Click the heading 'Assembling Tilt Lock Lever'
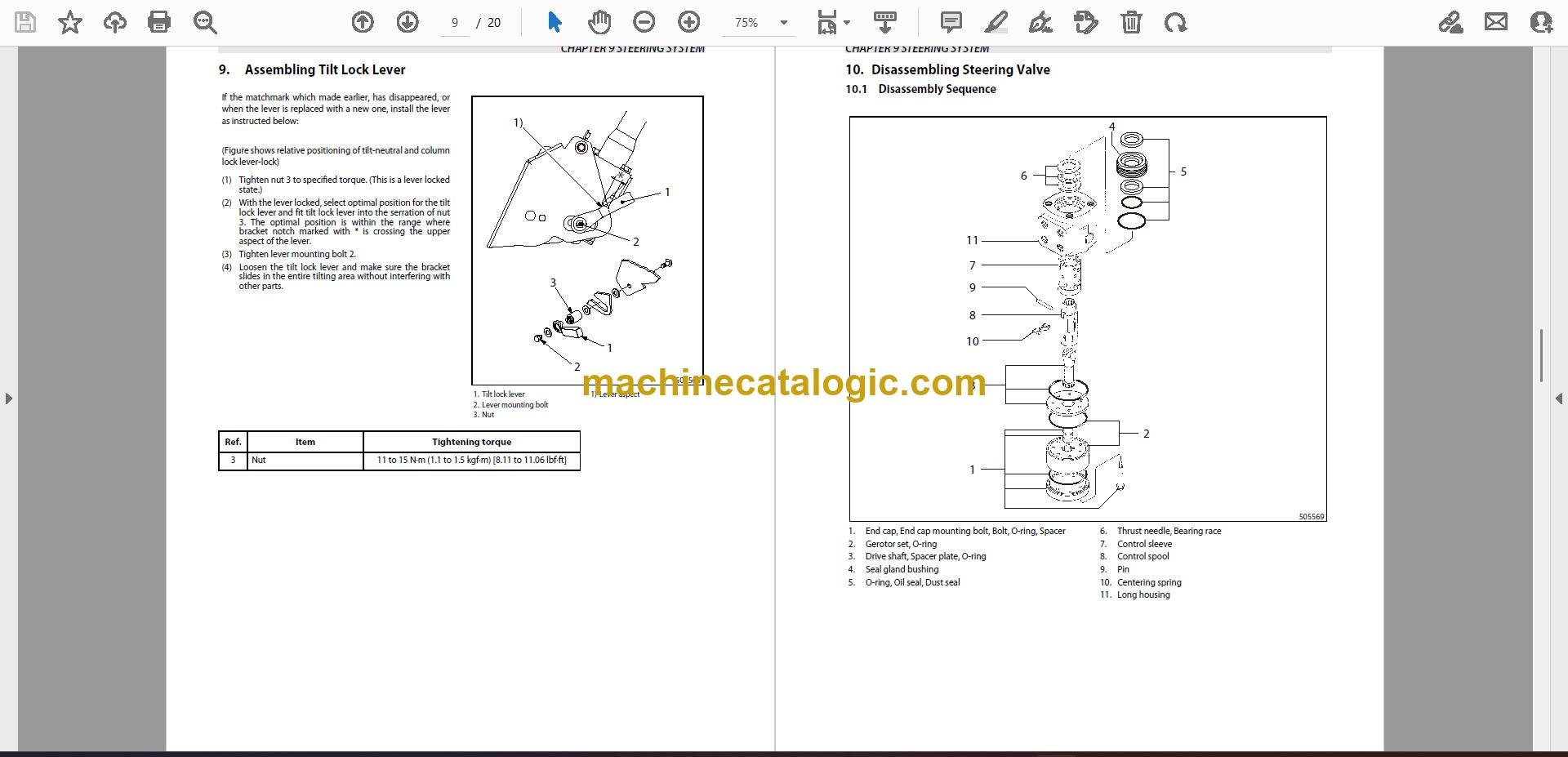This screenshot has height=757, width=1568. coord(325,70)
